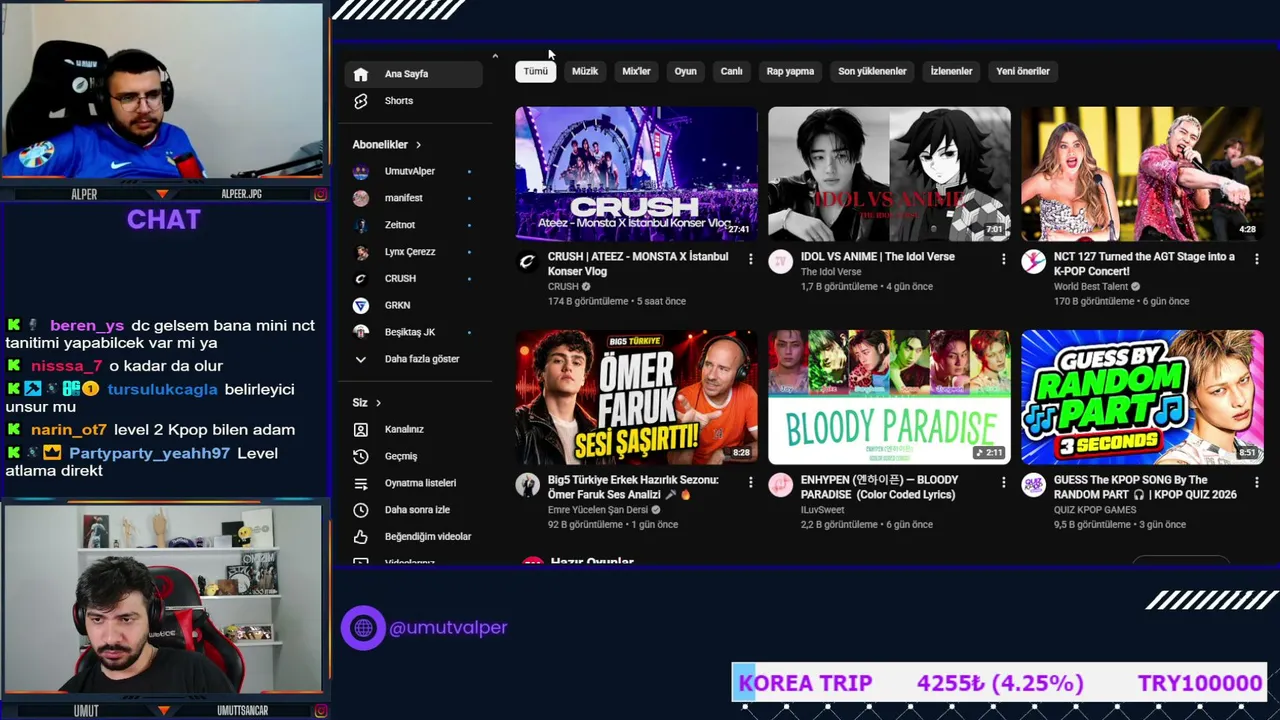This screenshot has height=720, width=1280.
Task: Play the CRUSH concert vlog thumbnail
Action: (x=636, y=174)
